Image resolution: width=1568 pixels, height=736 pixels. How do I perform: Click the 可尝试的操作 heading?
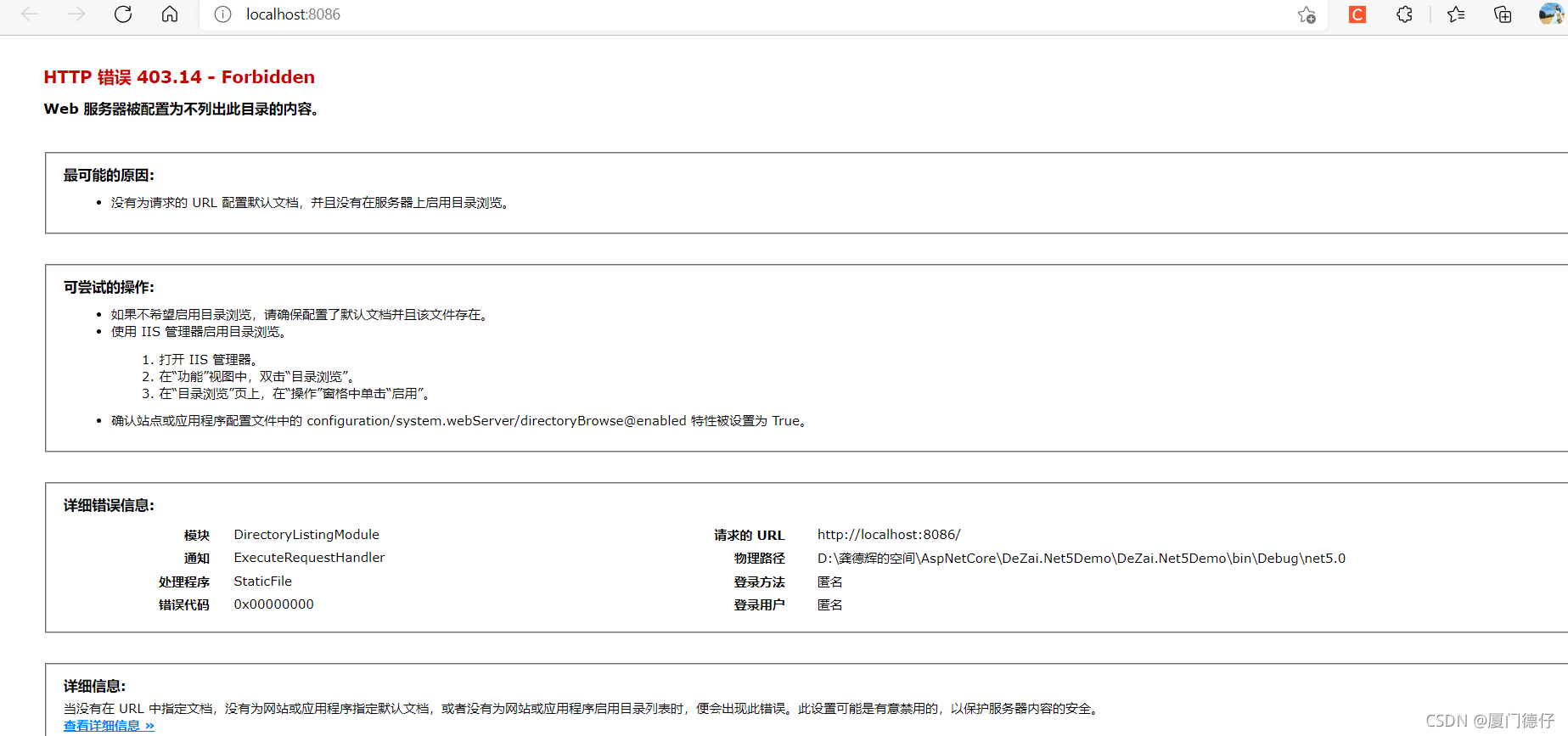click(109, 288)
